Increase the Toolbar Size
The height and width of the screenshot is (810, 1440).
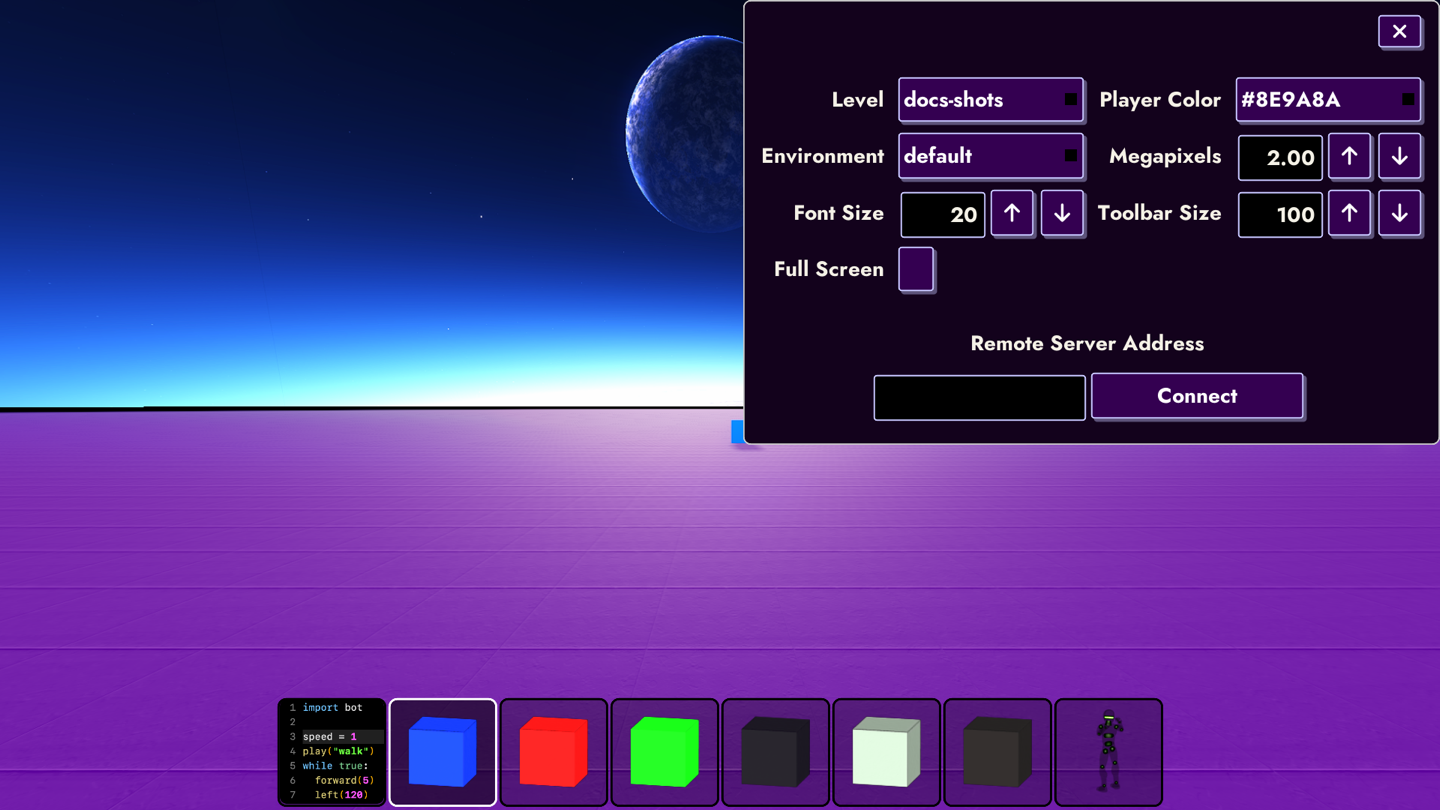[x=1349, y=213]
